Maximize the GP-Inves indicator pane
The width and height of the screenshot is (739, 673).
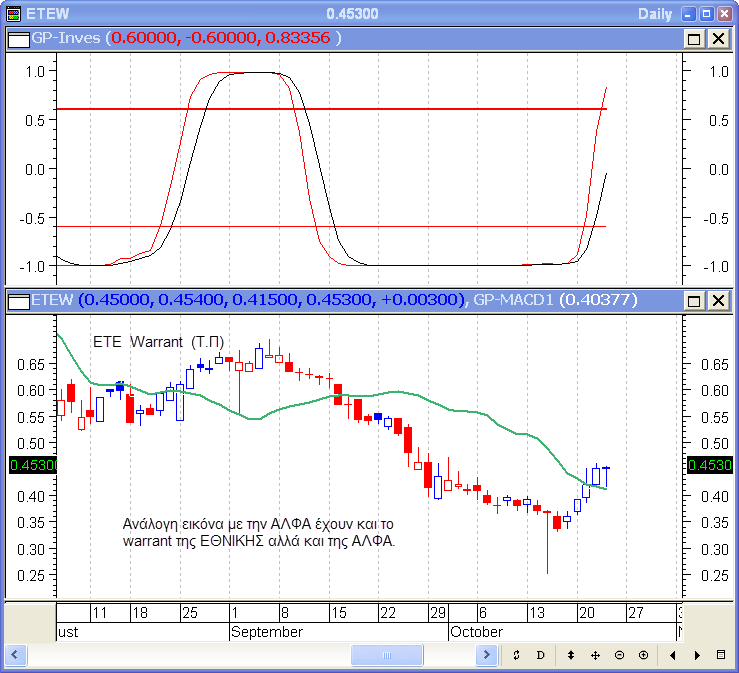coord(695,38)
